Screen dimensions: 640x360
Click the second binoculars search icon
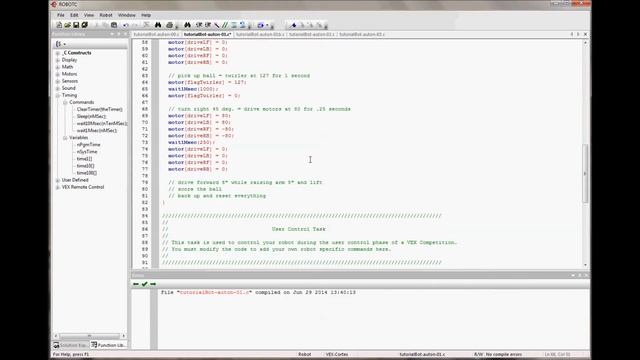coord(187,25)
